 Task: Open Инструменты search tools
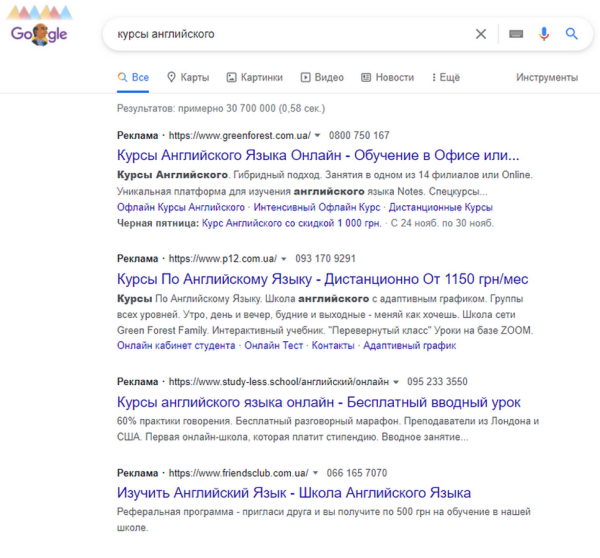click(x=547, y=77)
